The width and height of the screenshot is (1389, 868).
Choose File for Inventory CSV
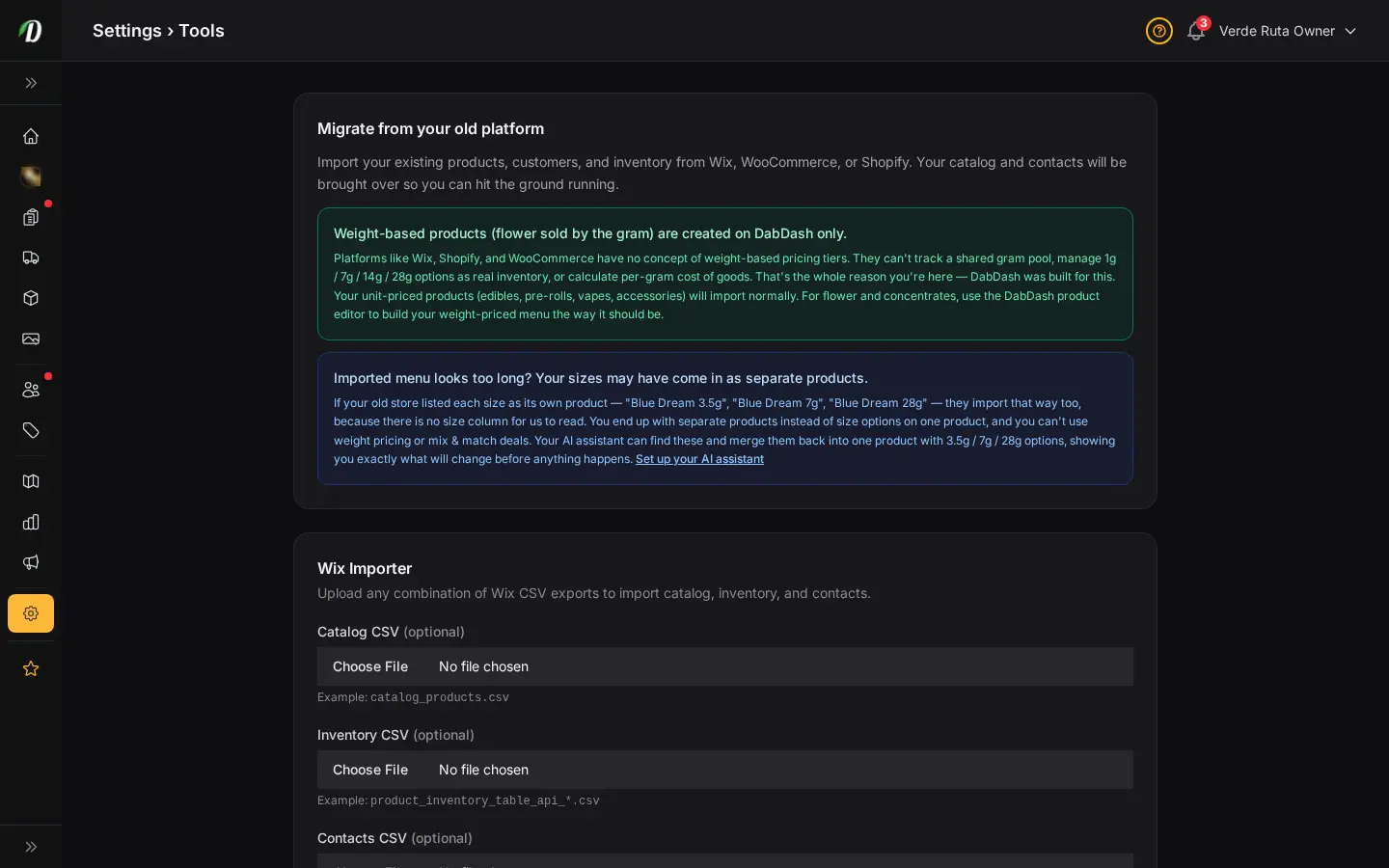point(370,770)
